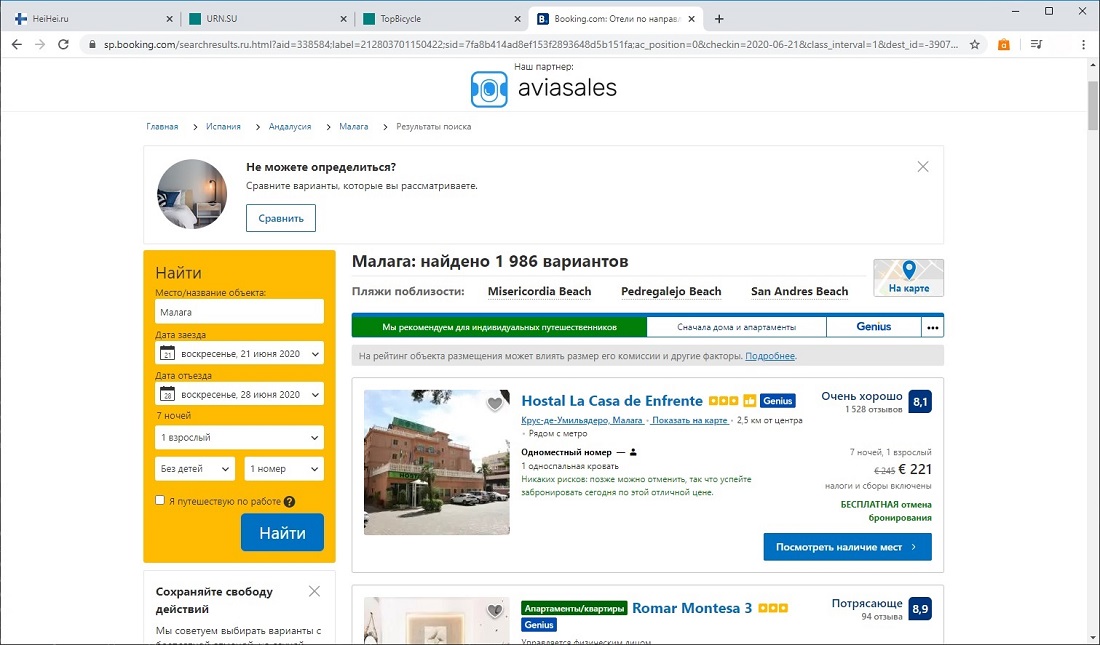Viewport: 1100px width, 645px height.
Task: Select 'Сначала дома и апартаменты' sort tab
Action: (737, 327)
